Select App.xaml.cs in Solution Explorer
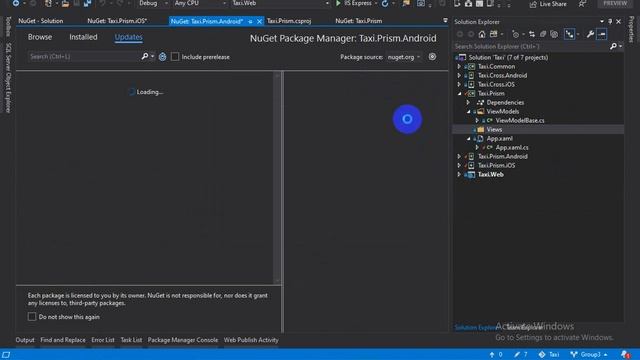 (512, 147)
